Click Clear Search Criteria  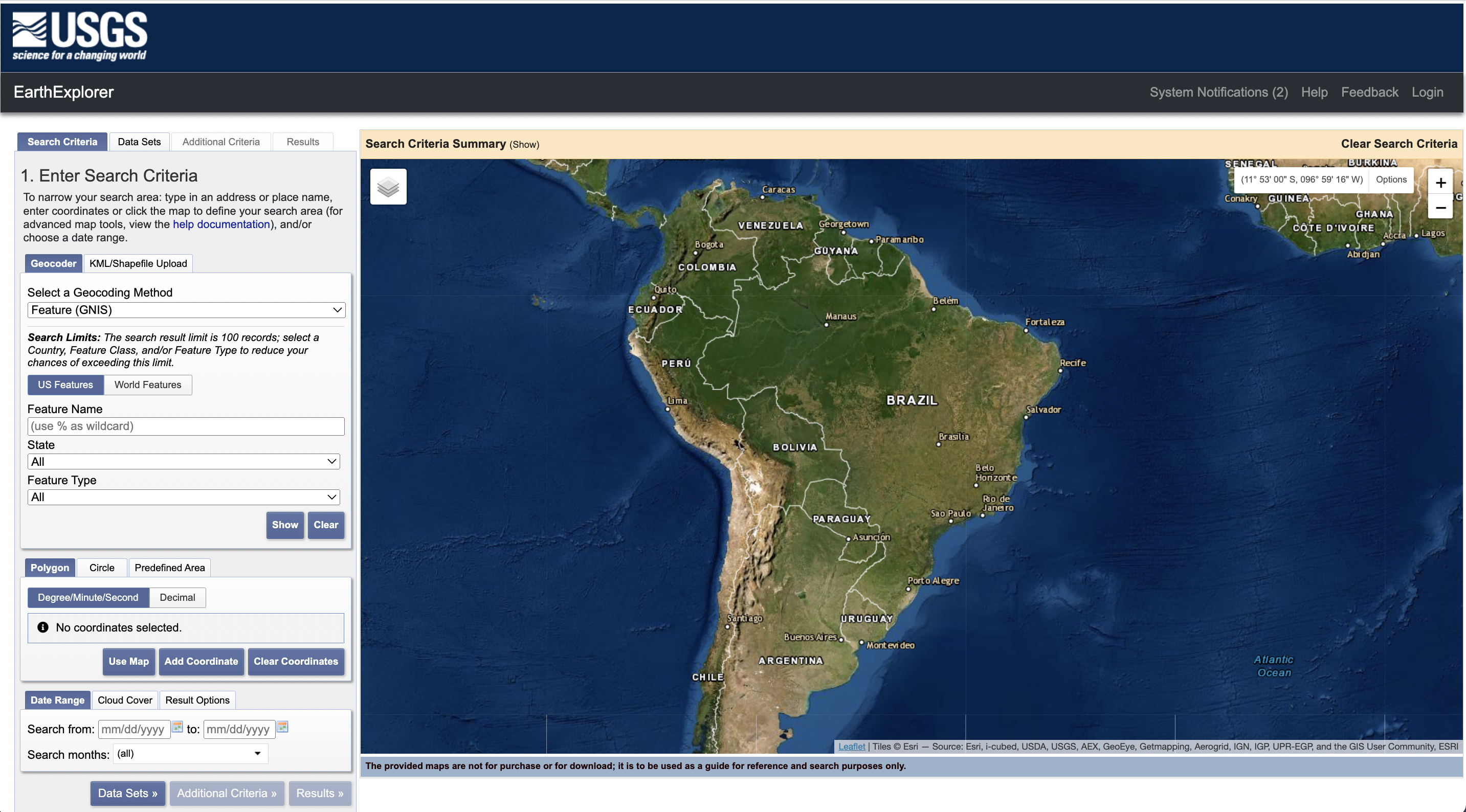[1399, 143]
